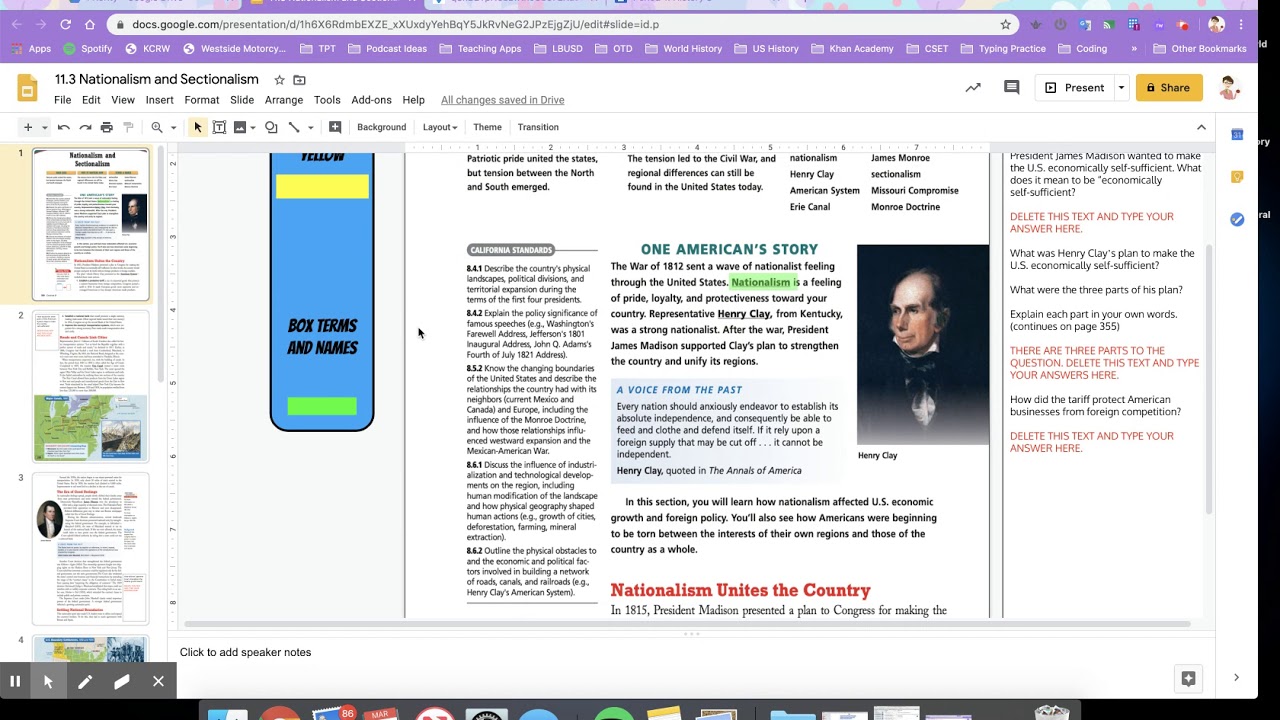Open the File menu
This screenshot has height=720, width=1280.
pyautogui.click(x=63, y=100)
